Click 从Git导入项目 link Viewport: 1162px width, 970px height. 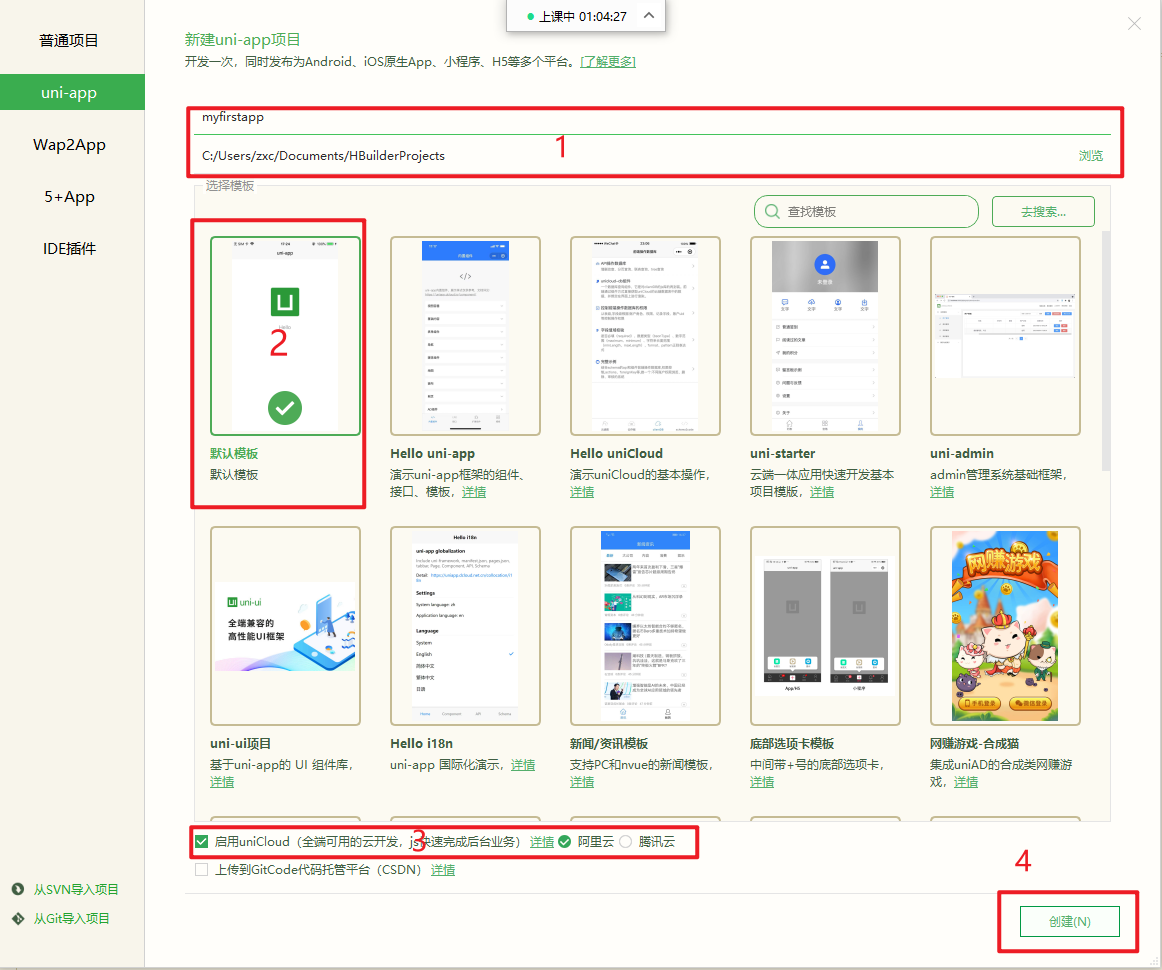71,919
